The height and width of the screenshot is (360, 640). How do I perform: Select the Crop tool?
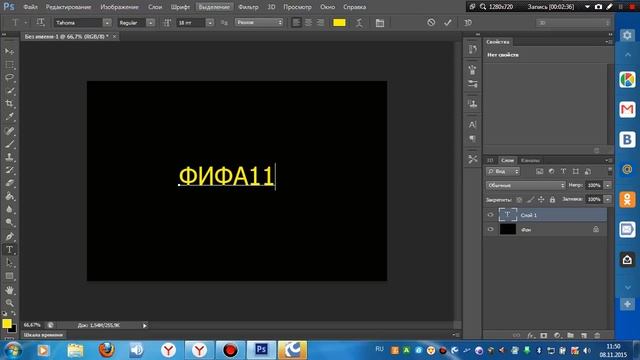tap(9, 104)
